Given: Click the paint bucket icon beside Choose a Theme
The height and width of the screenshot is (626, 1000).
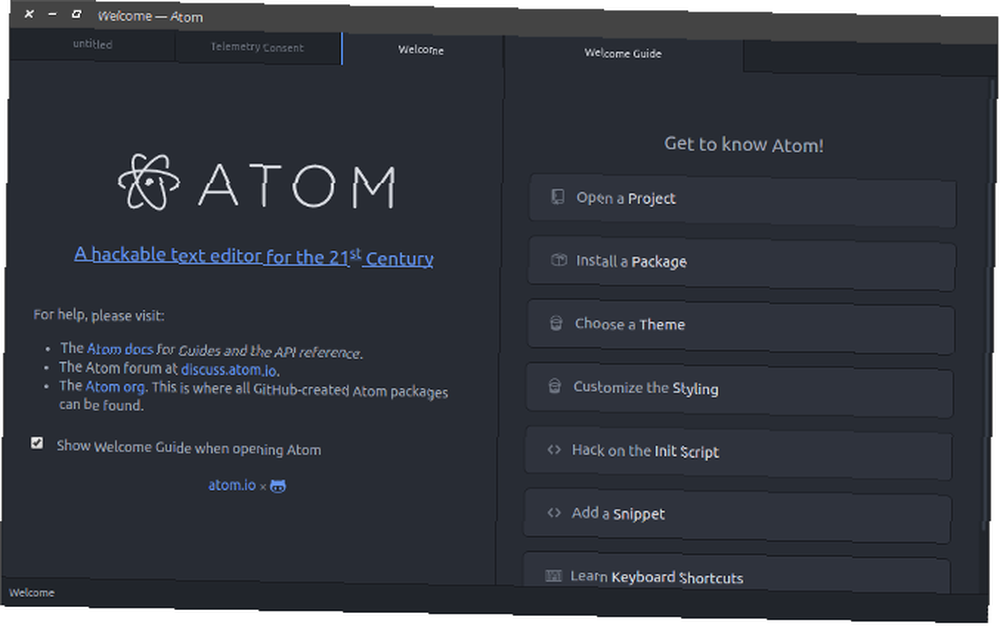Looking at the screenshot, I should (556, 323).
